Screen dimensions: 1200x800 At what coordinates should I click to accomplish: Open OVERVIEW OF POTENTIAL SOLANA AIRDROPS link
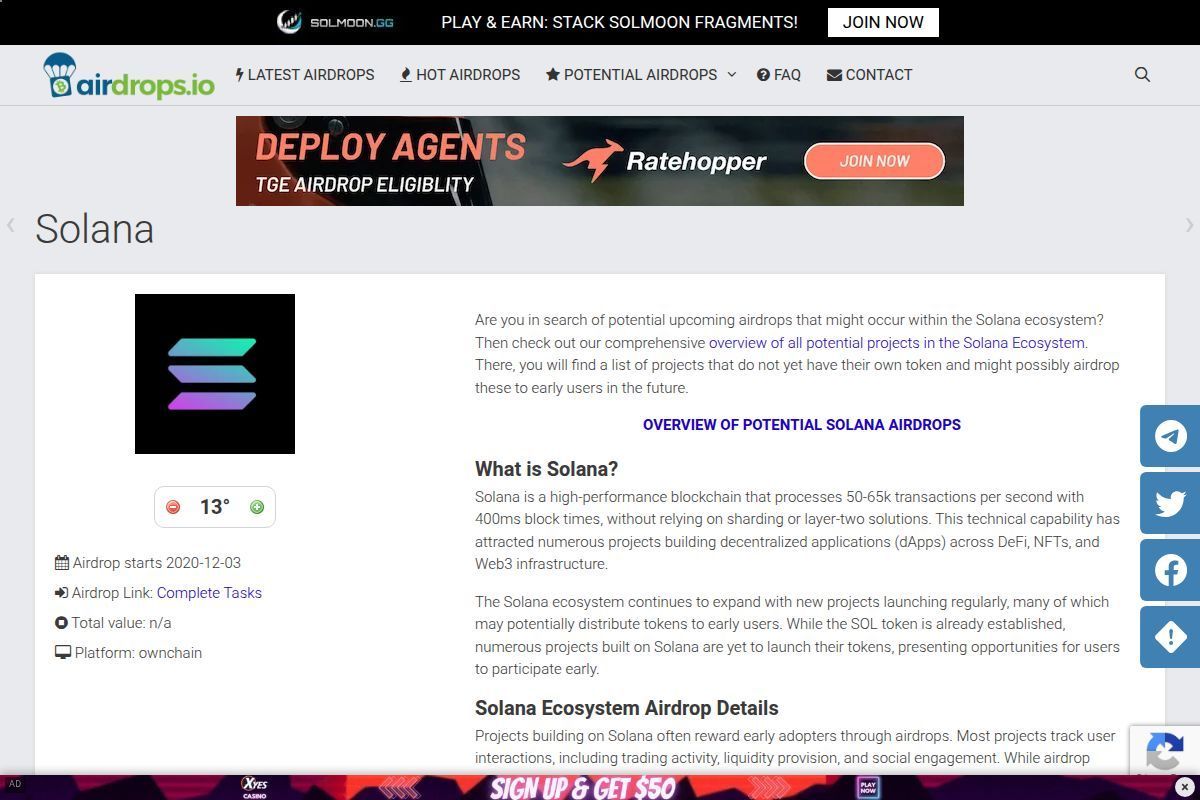click(801, 424)
